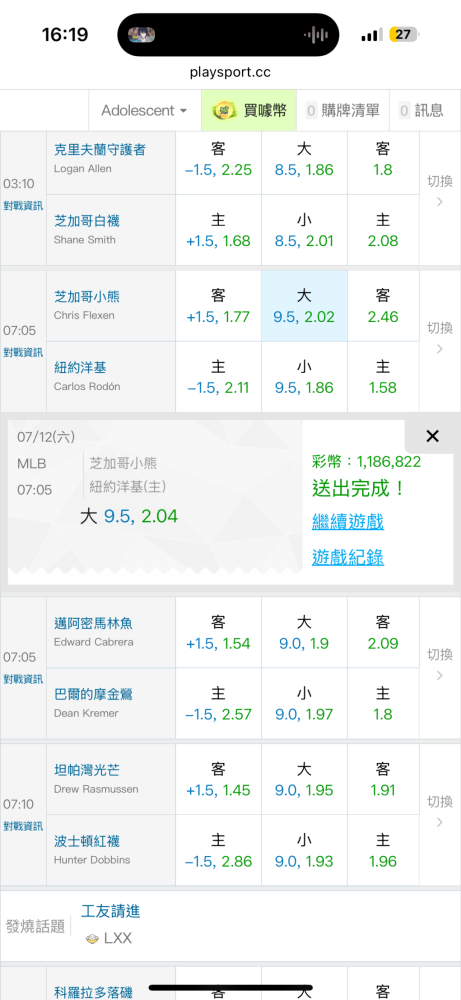The height and width of the screenshot is (1000, 461).
Task: Pick 客 +1.5, 1.54 Marlins spread
Action: (218, 633)
